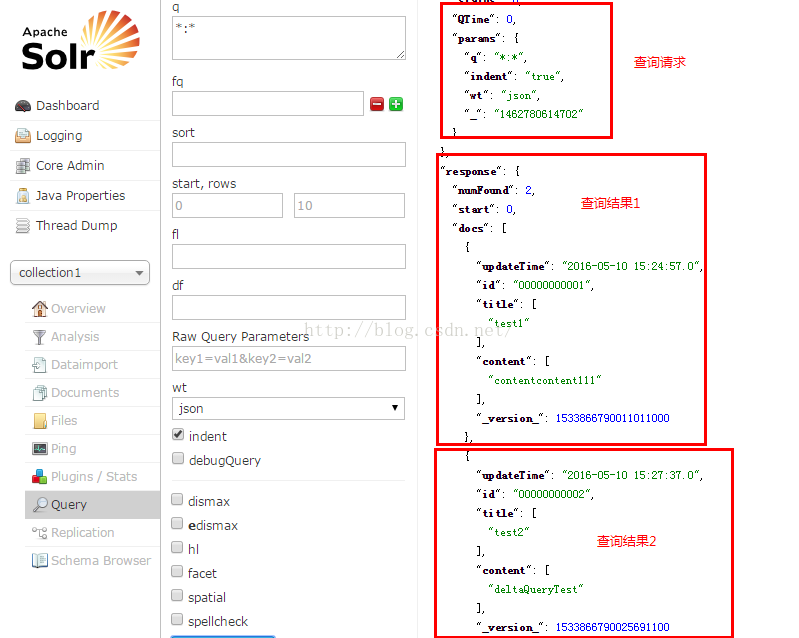799x638 pixels.
Task: Click the Dataimport document icon
Action: tap(39, 365)
